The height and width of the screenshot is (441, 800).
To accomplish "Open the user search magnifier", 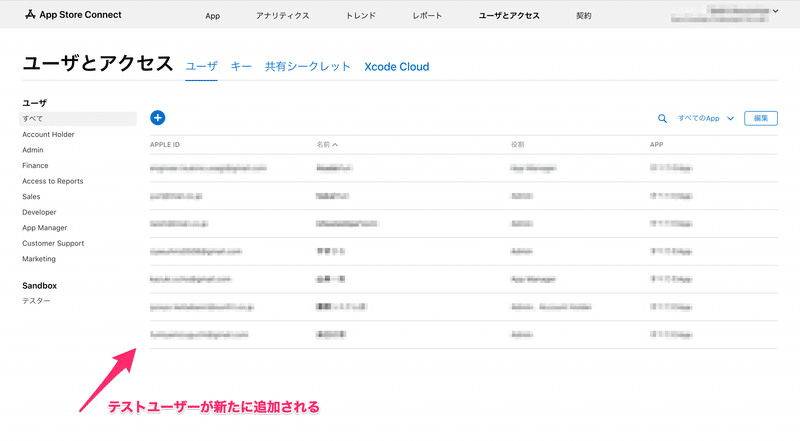I will (662, 118).
